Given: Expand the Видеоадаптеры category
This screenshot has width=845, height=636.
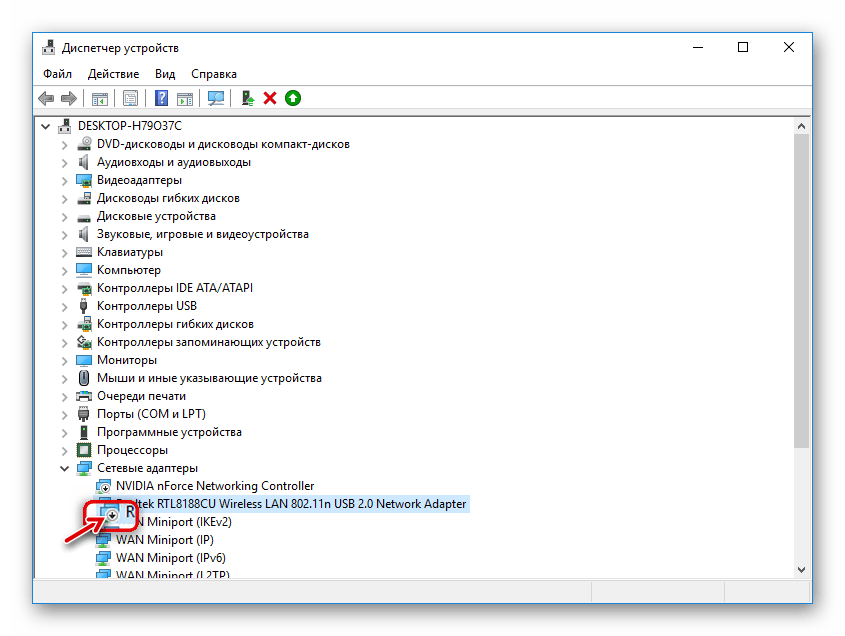Looking at the screenshot, I should [x=65, y=181].
